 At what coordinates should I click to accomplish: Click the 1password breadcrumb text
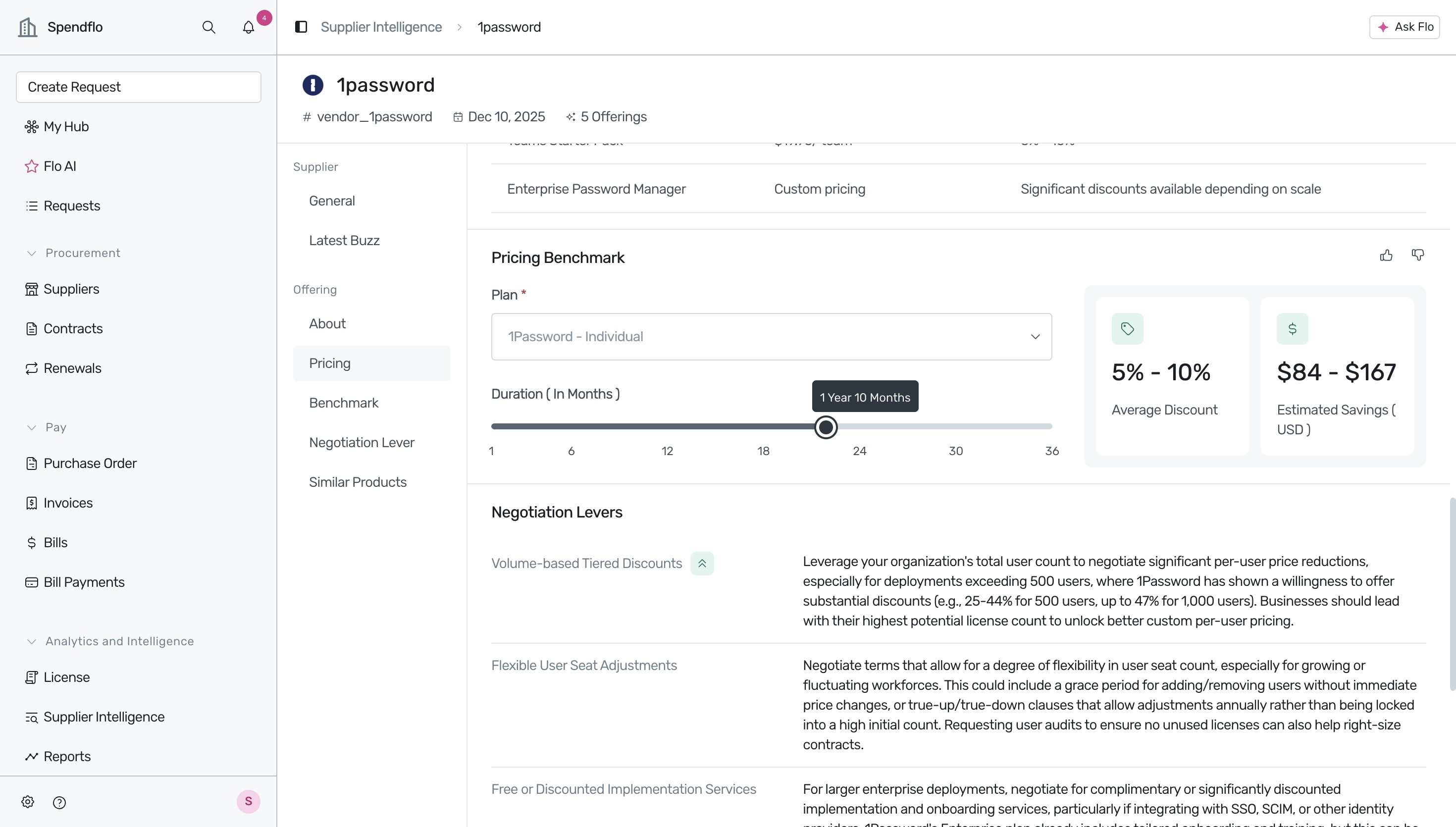tap(509, 27)
